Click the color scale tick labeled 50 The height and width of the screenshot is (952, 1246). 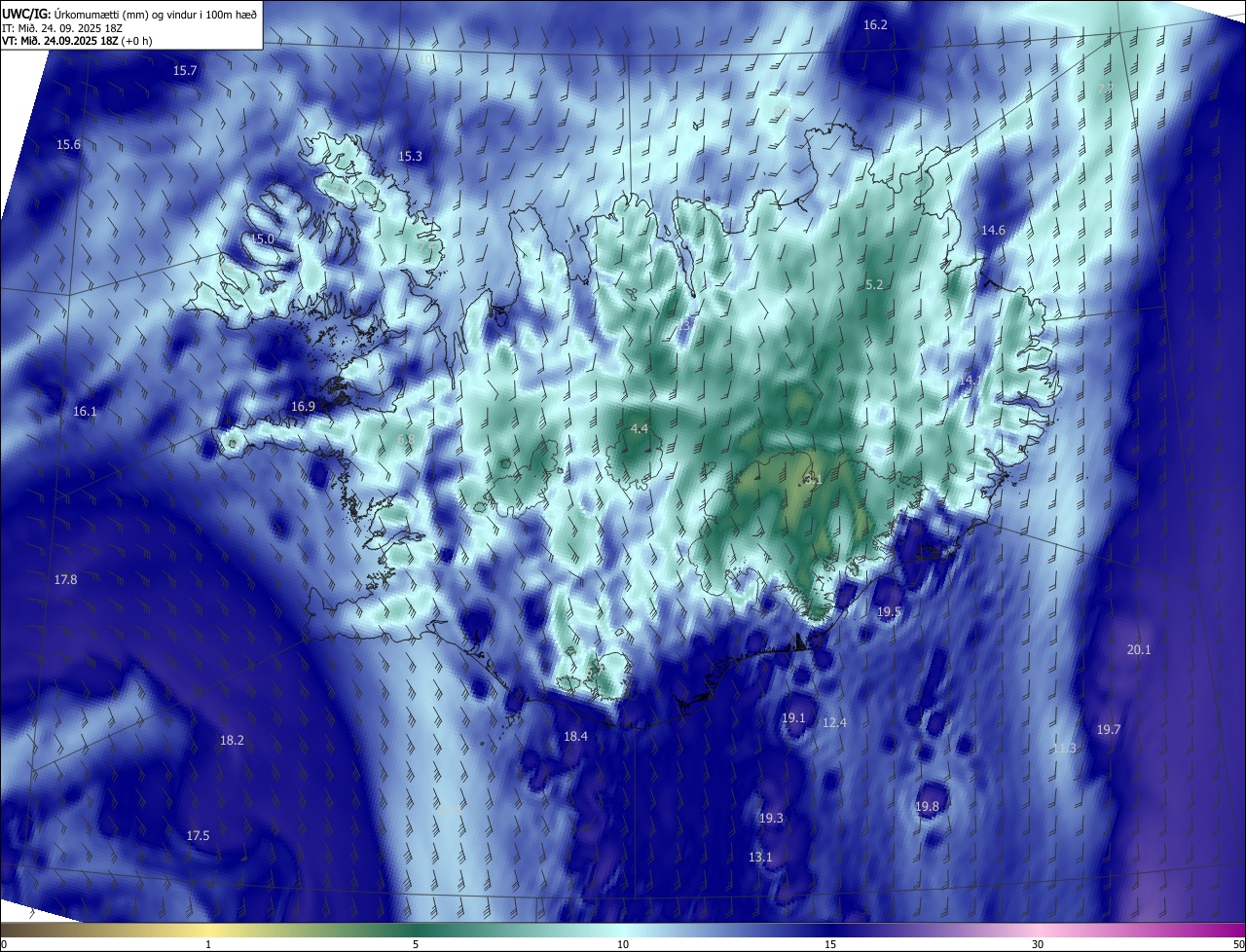point(1238,944)
